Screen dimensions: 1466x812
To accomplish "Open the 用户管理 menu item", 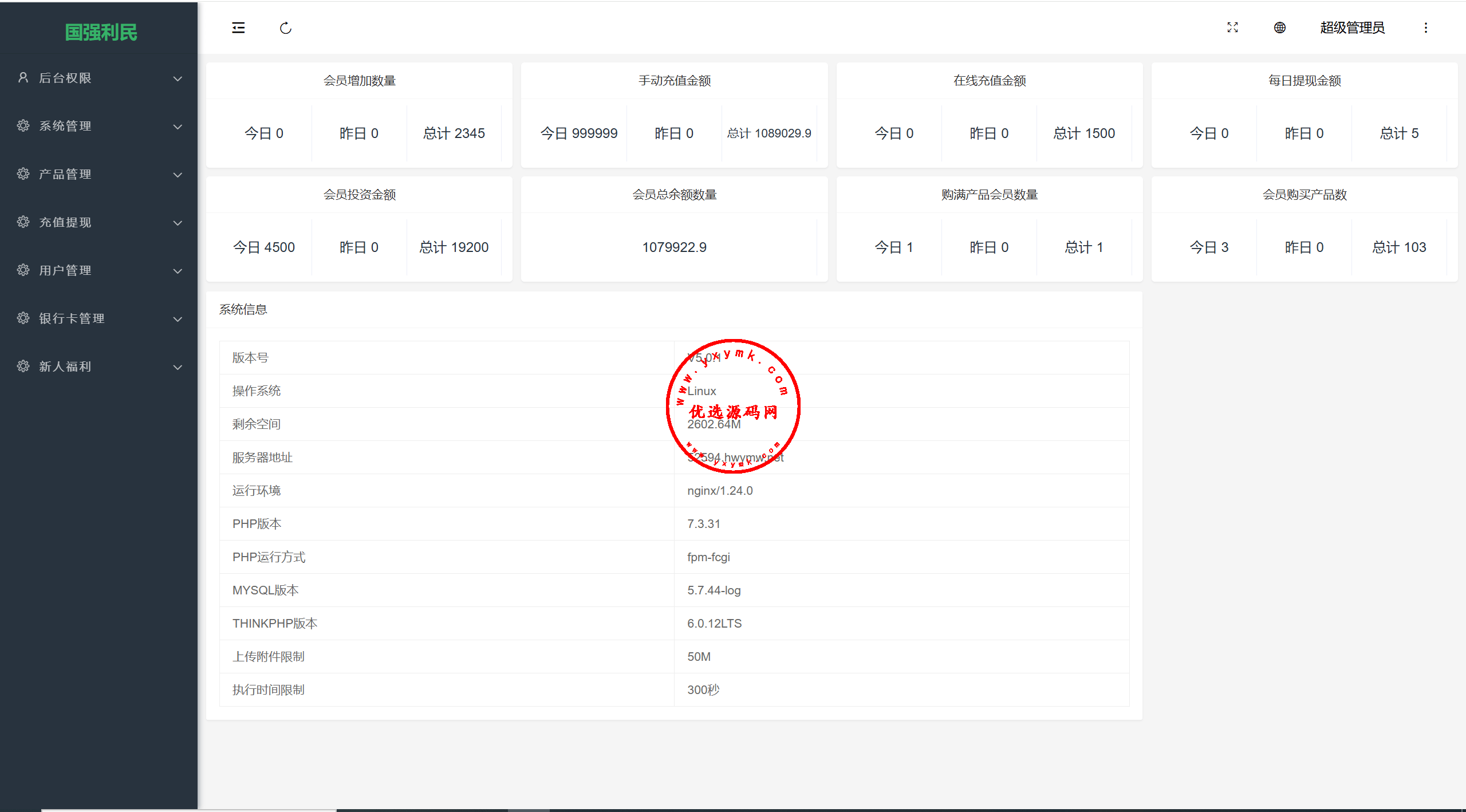I will coord(98,270).
